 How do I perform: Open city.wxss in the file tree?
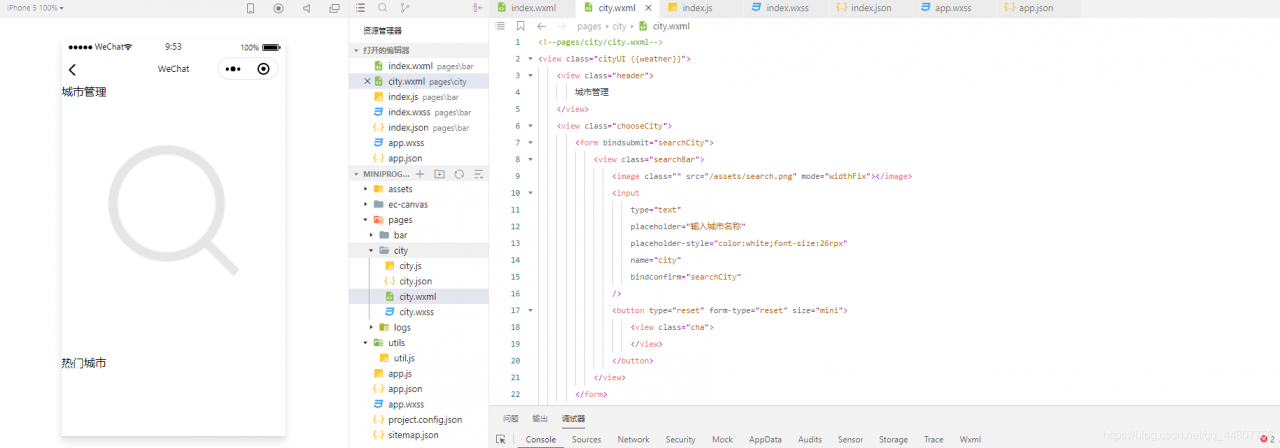point(418,312)
